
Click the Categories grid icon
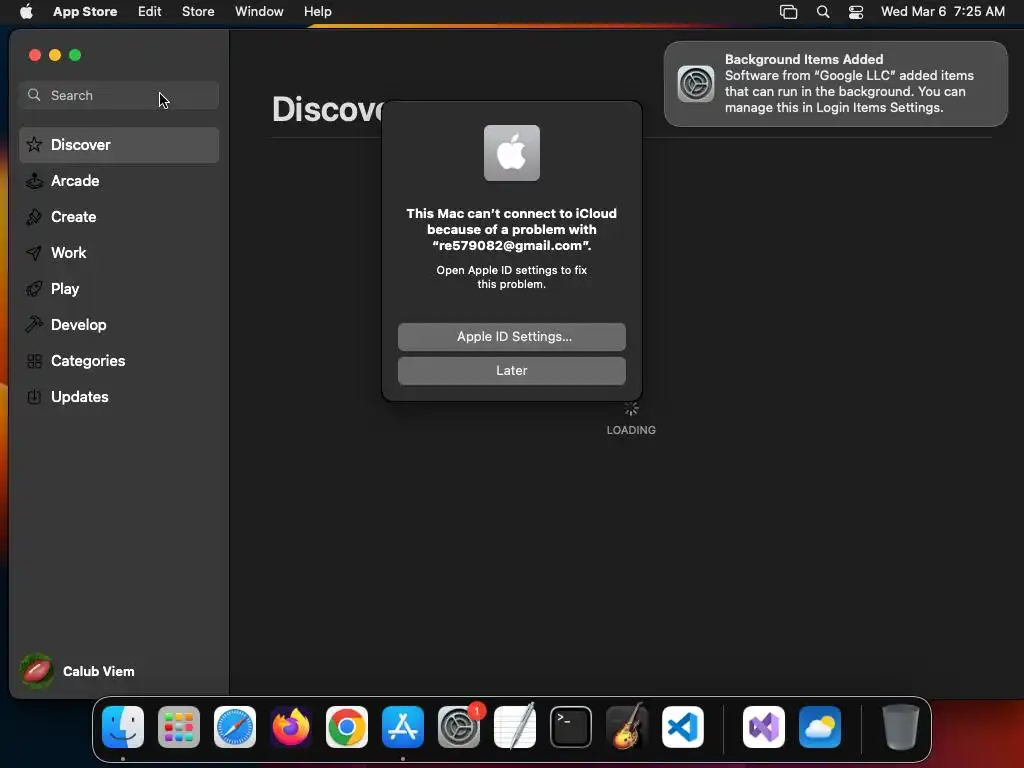pos(34,360)
